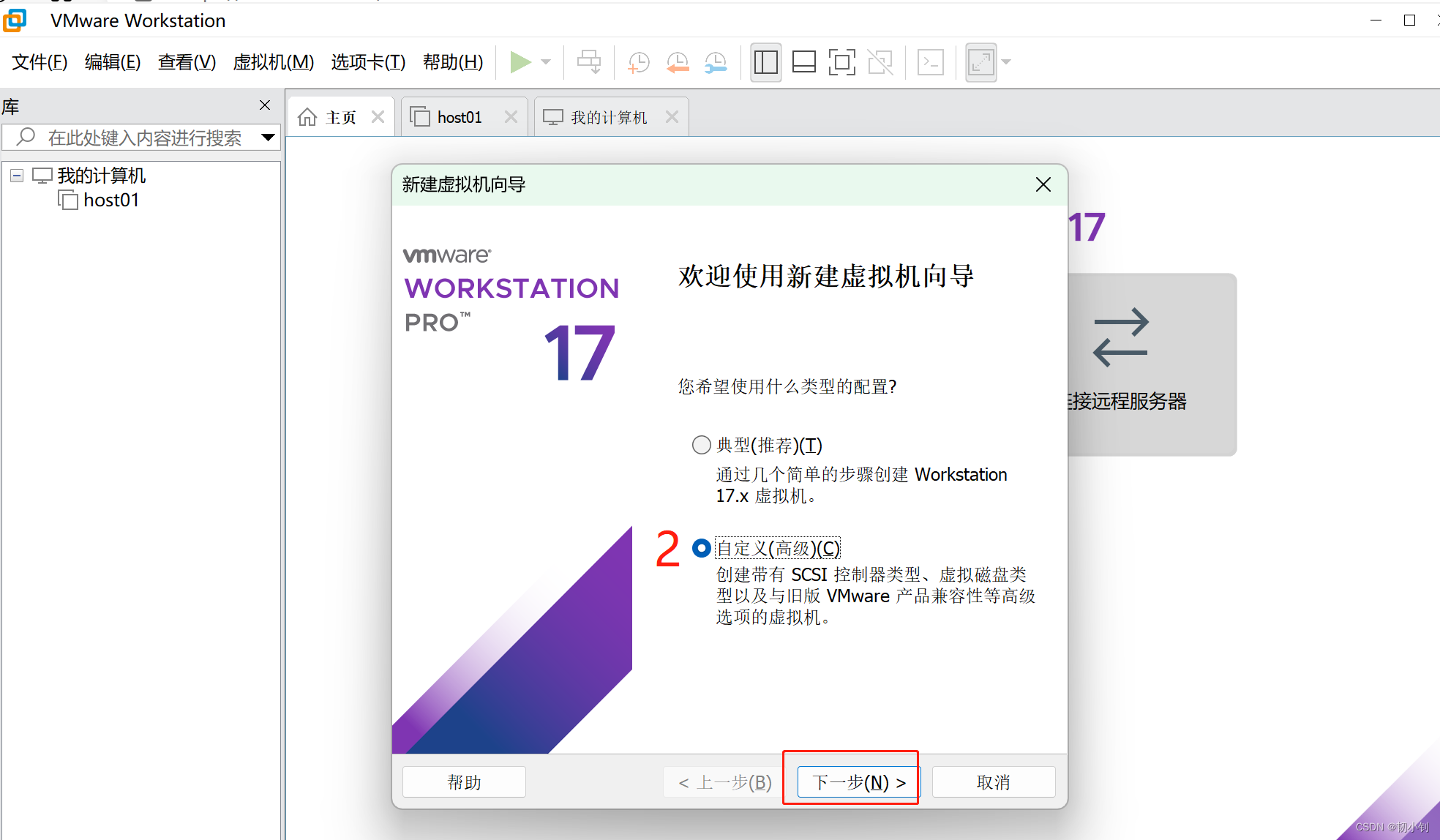
Task: Click the 取消 button in the wizard
Action: coord(993,782)
